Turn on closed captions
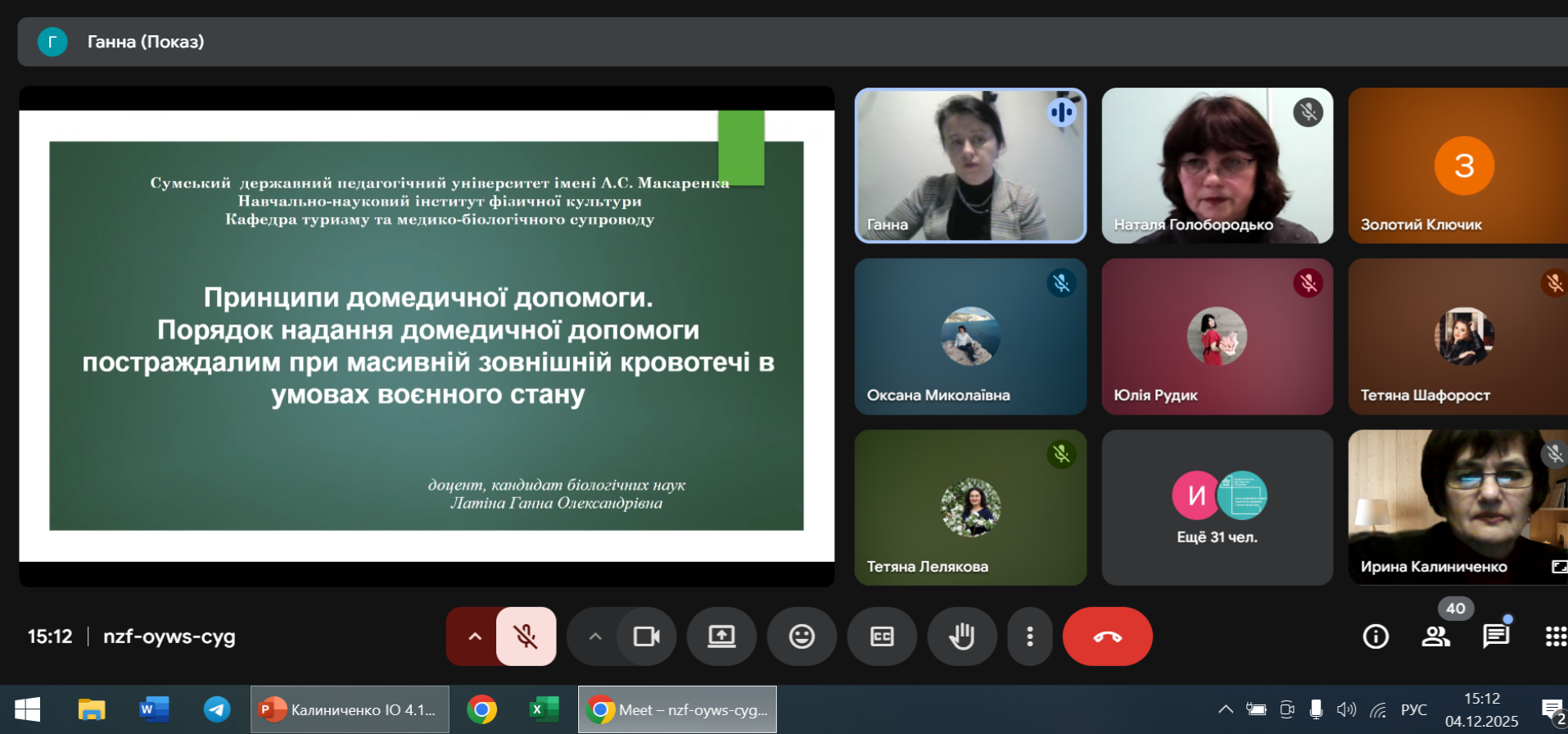 [x=882, y=637]
